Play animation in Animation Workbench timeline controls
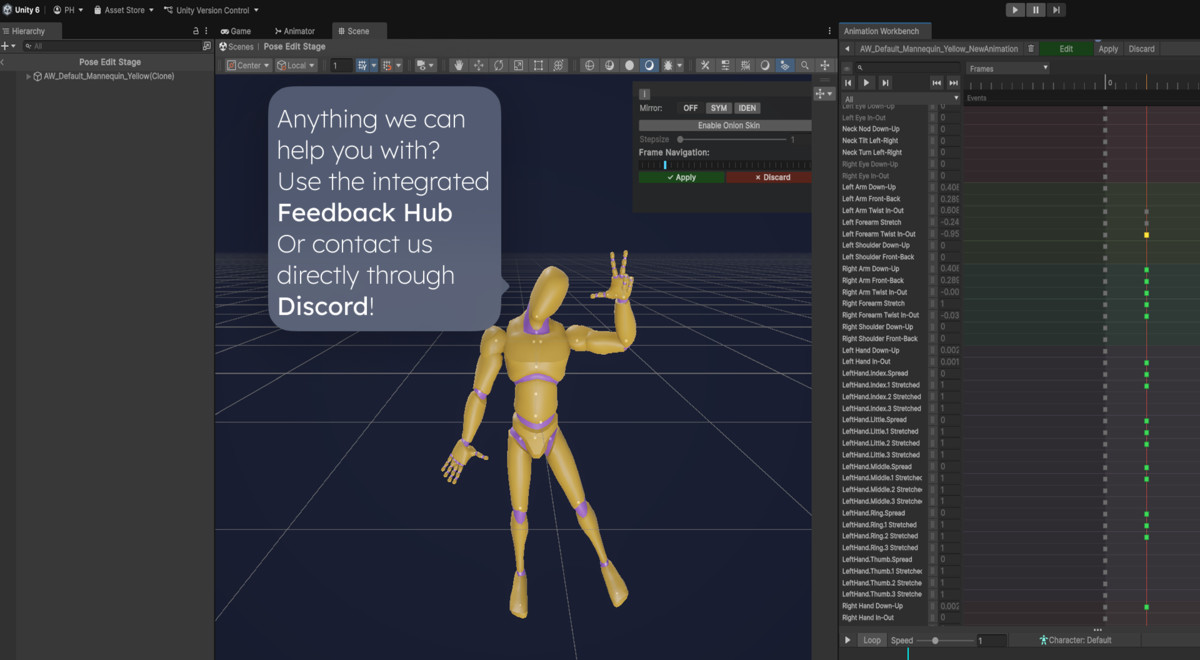The image size is (1200, 660). [866, 83]
